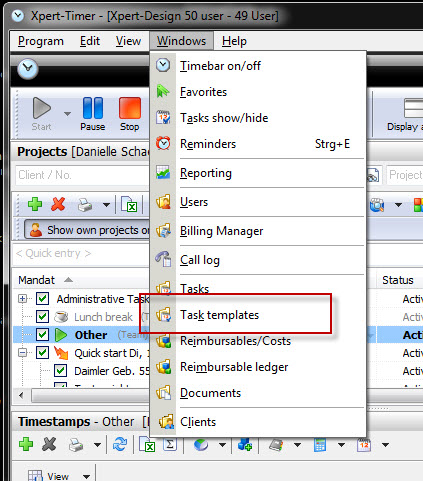Open Documents from the Windows menu
This screenshot has height=481, width=423.
pyautogui.click(x=258, y=393)
